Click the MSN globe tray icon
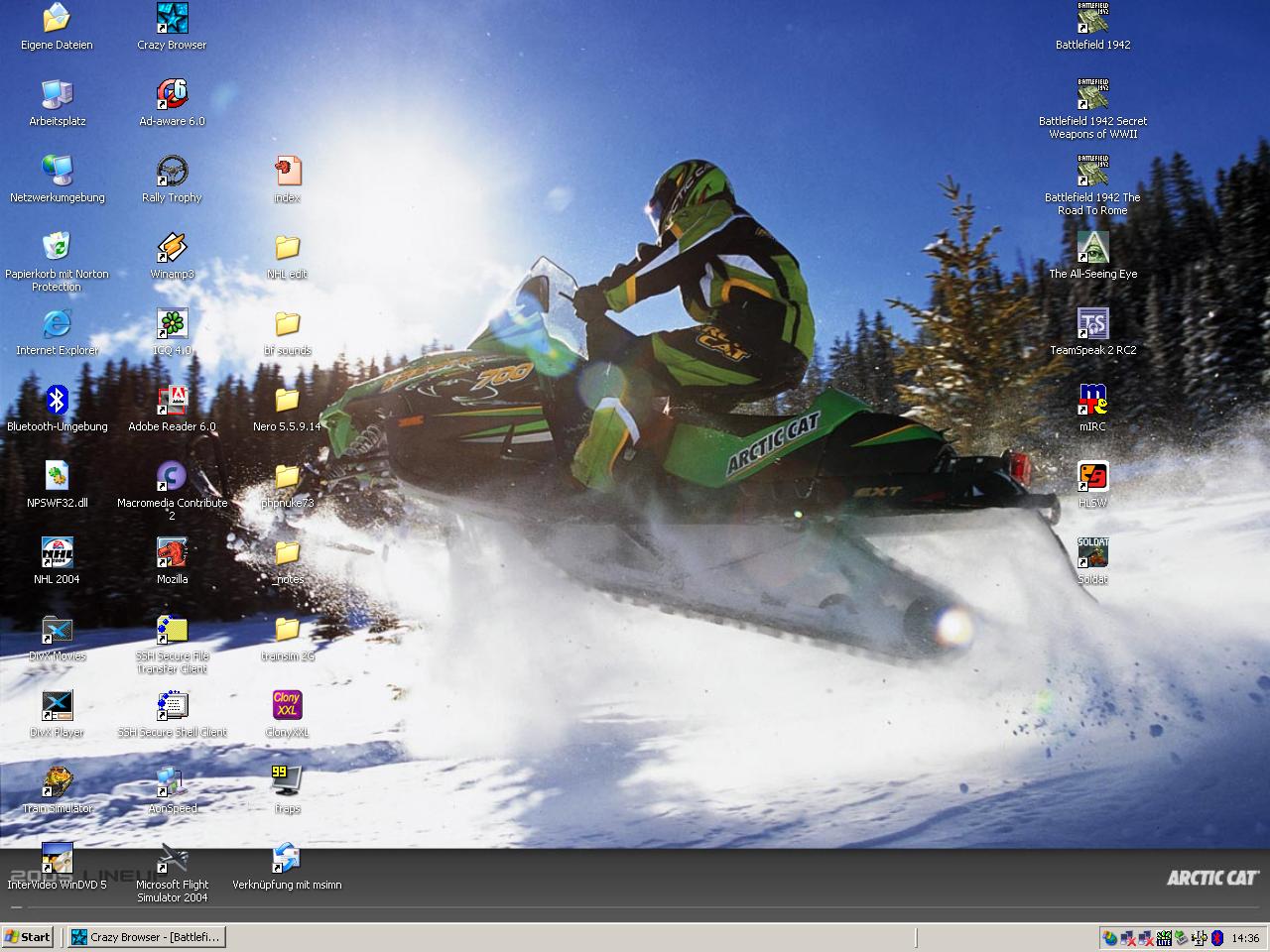Screen dimensions: 1270x952 pos(1110,938)
